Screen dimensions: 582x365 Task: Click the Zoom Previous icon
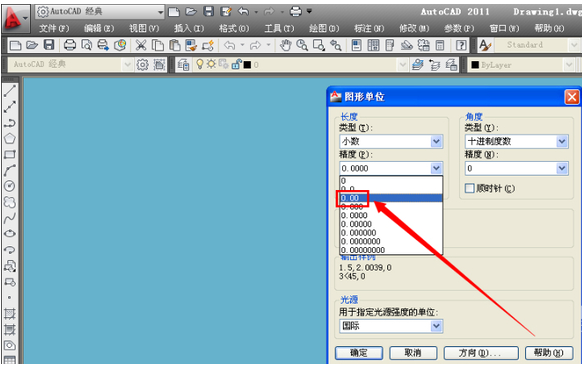point(336,45)
